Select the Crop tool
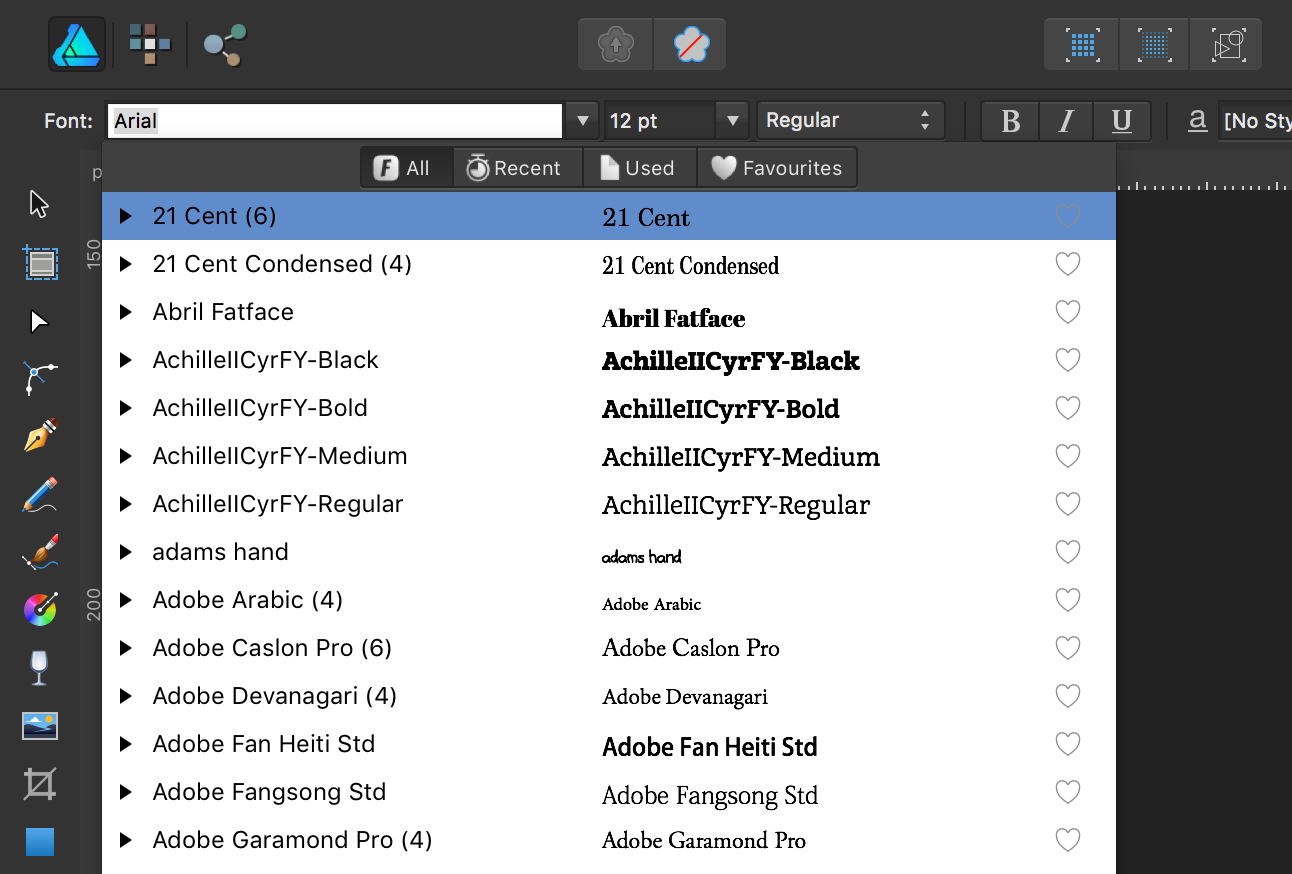1292x874 pixels. pyautogui.click(x=40, y=784)
